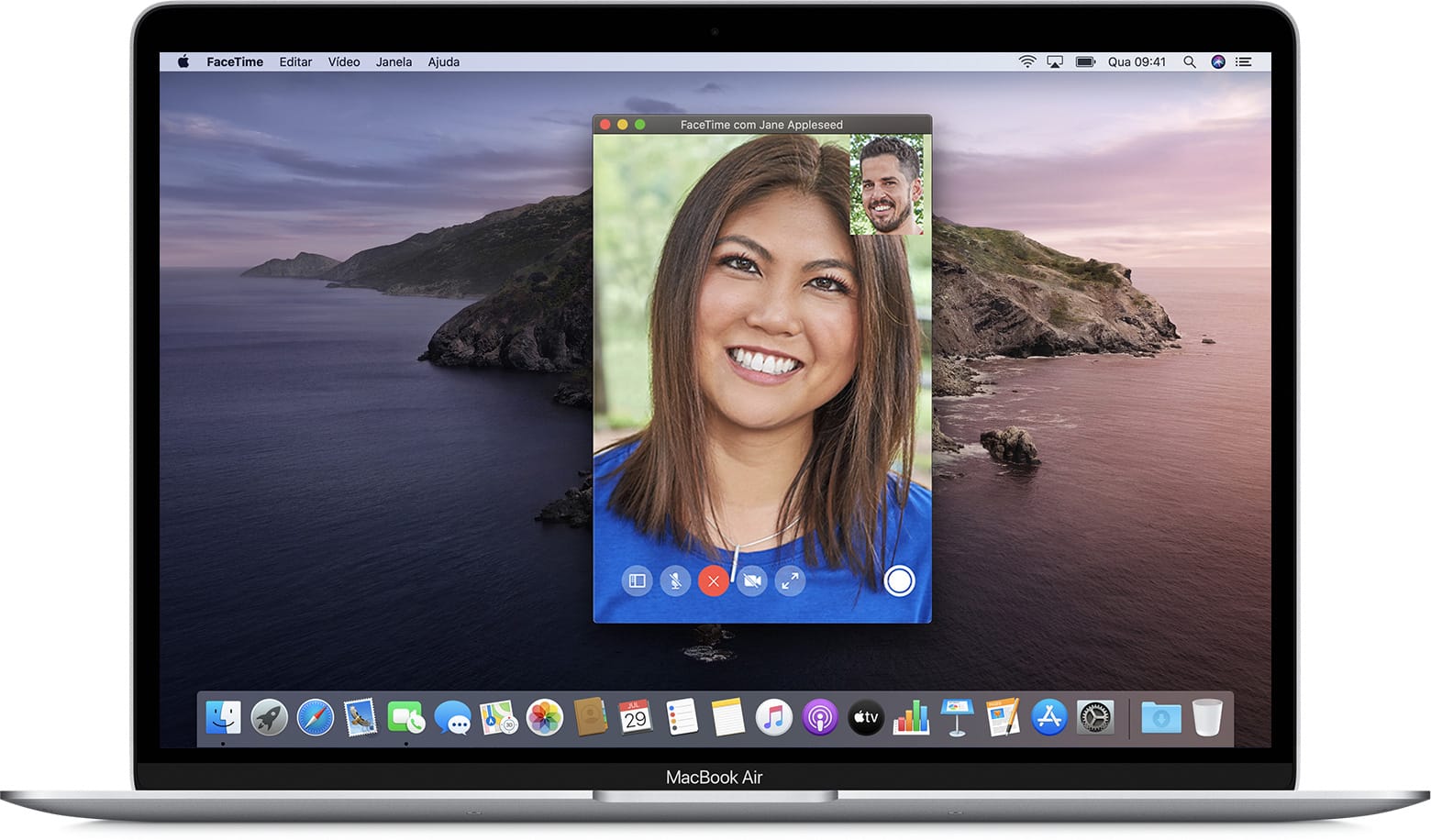Open Numbers from the Dock
This screenshot has width=1431, height=840.
click(911, 717)
